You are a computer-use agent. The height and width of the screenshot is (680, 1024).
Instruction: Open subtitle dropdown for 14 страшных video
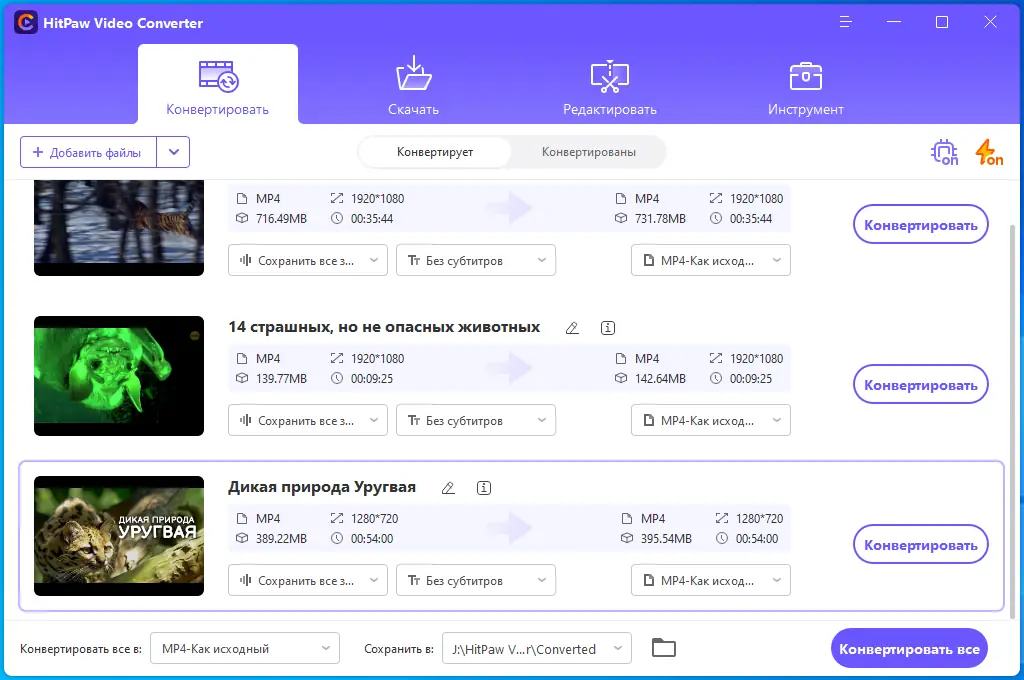point(476,420)
